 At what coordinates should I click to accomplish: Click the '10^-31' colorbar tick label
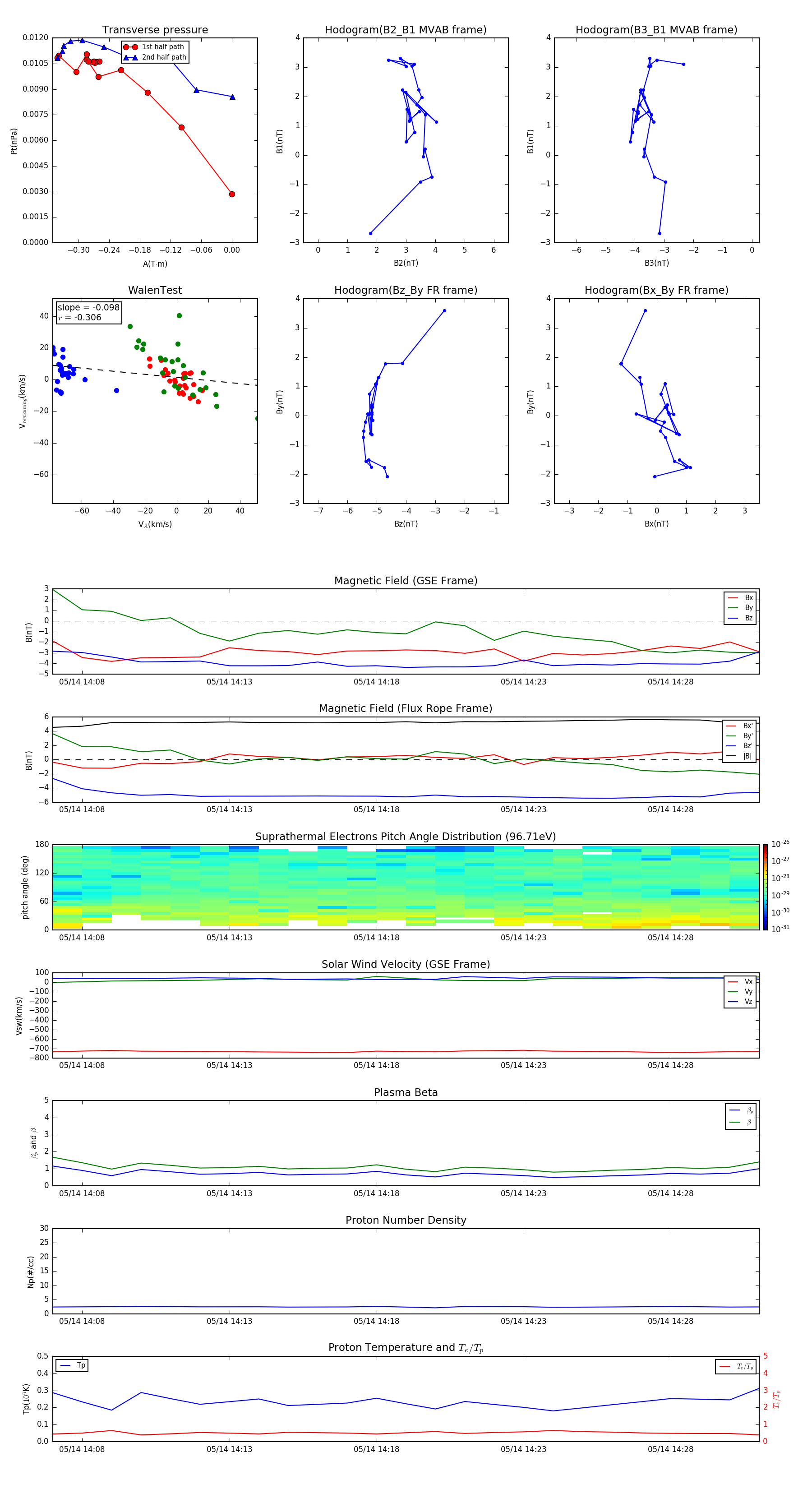pyautogui.click(x=780, y=929)
